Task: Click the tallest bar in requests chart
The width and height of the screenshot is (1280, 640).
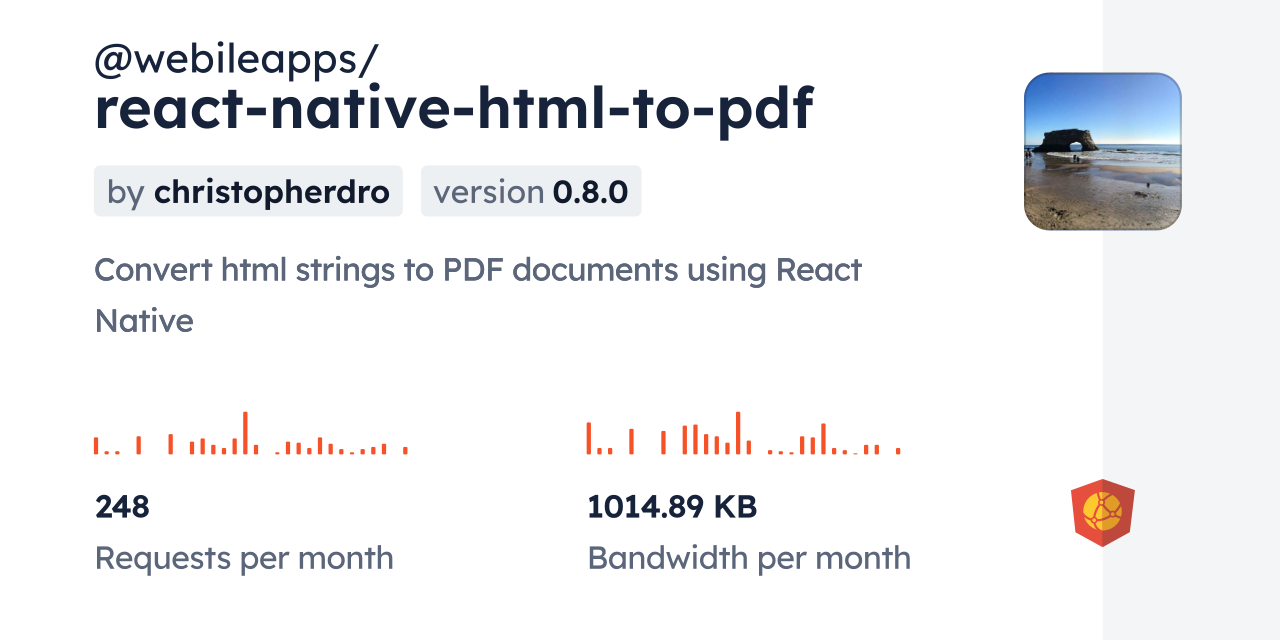Action: (x=245, y=433)
